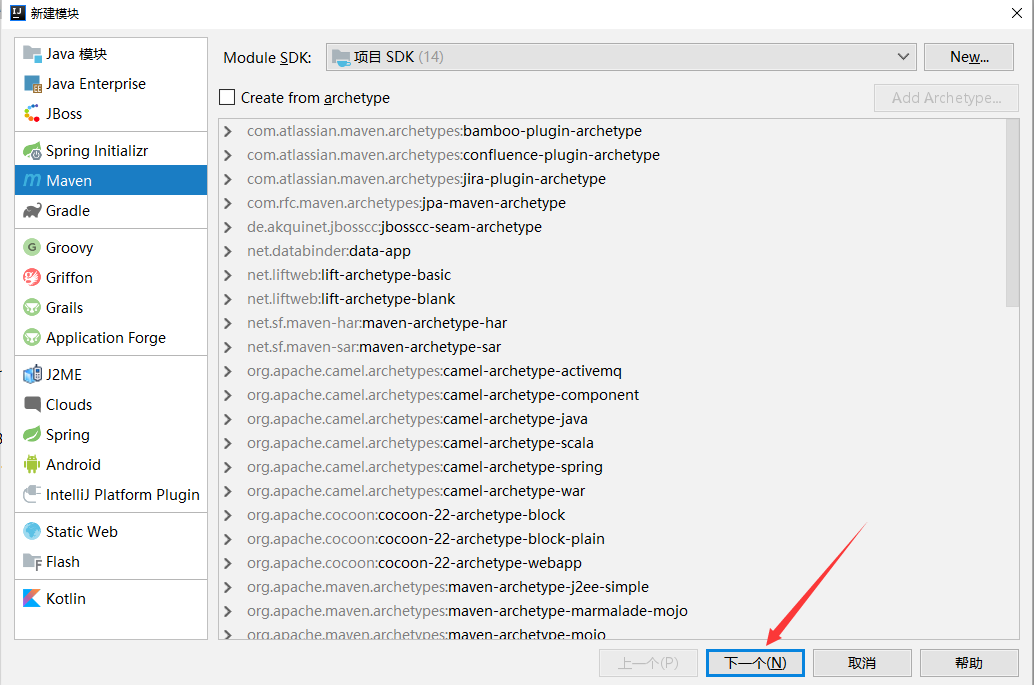Click the Application Forge icon
1034x685 pixels.
coord(32,338)
